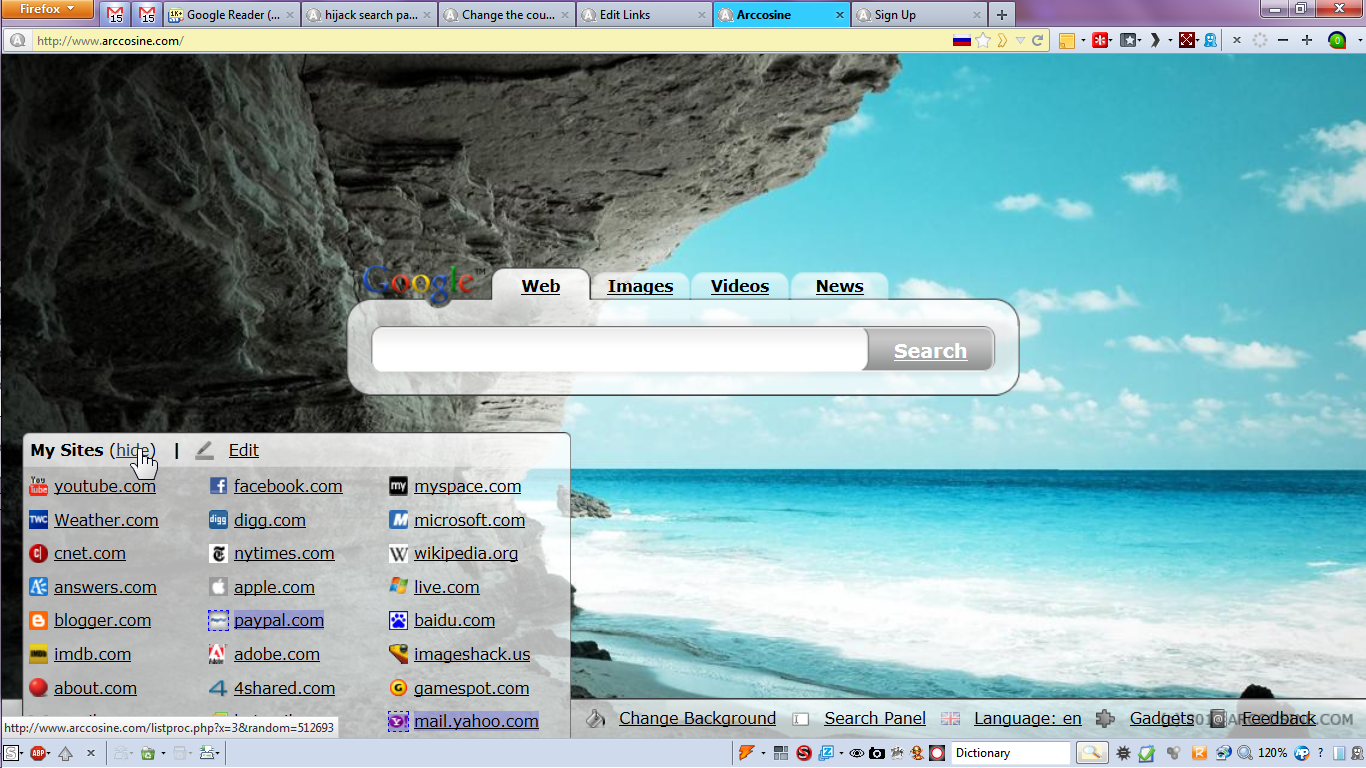Open a new tab with plus button
Screen dimensions: 1366x768
1002,15
